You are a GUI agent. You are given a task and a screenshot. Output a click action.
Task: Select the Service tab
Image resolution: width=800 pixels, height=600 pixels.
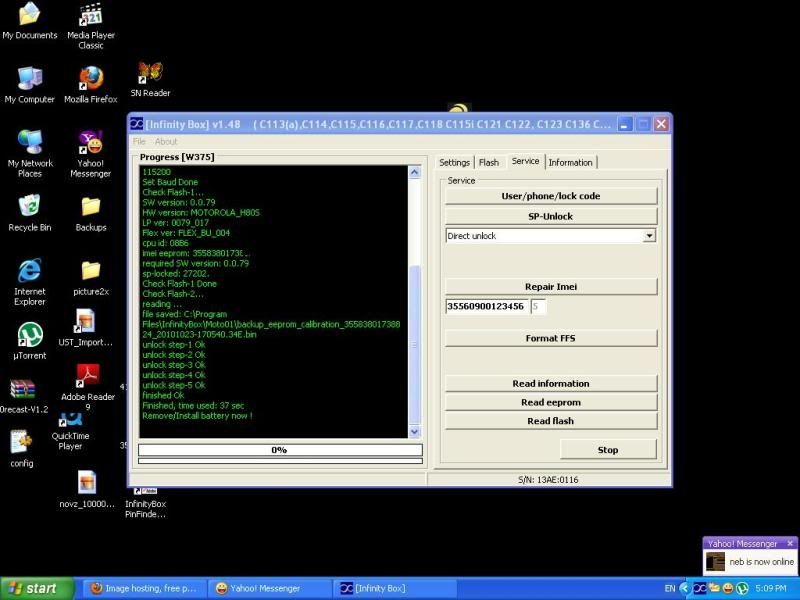click(525, 161)
